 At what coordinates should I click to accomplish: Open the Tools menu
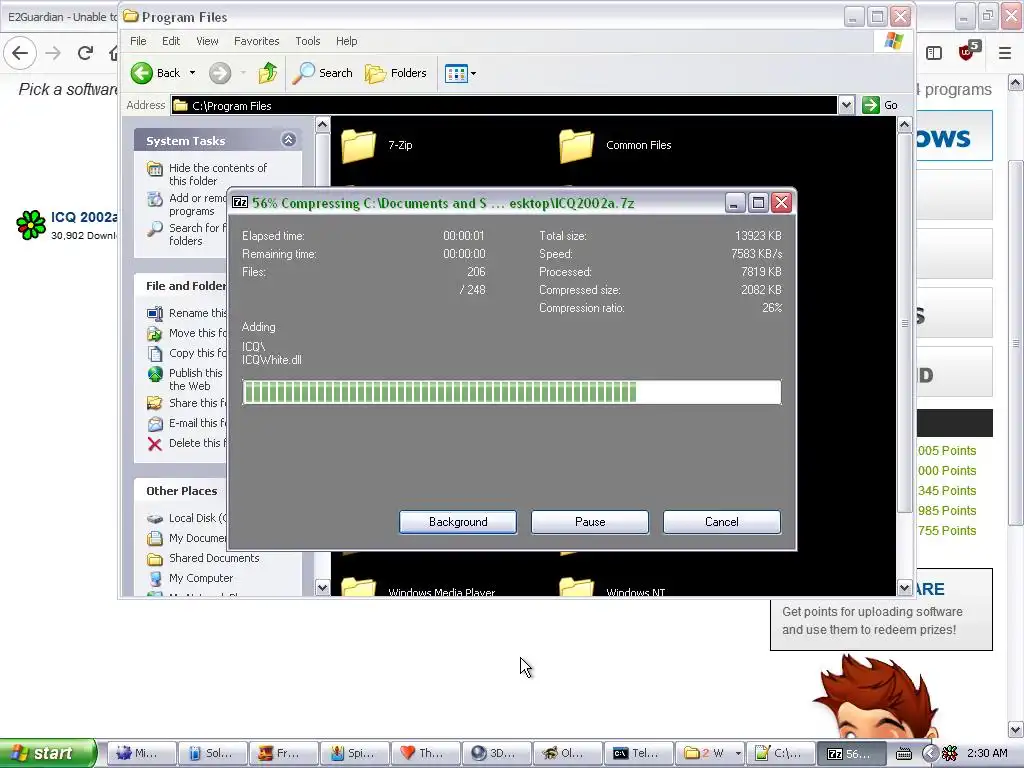(308, 41)
